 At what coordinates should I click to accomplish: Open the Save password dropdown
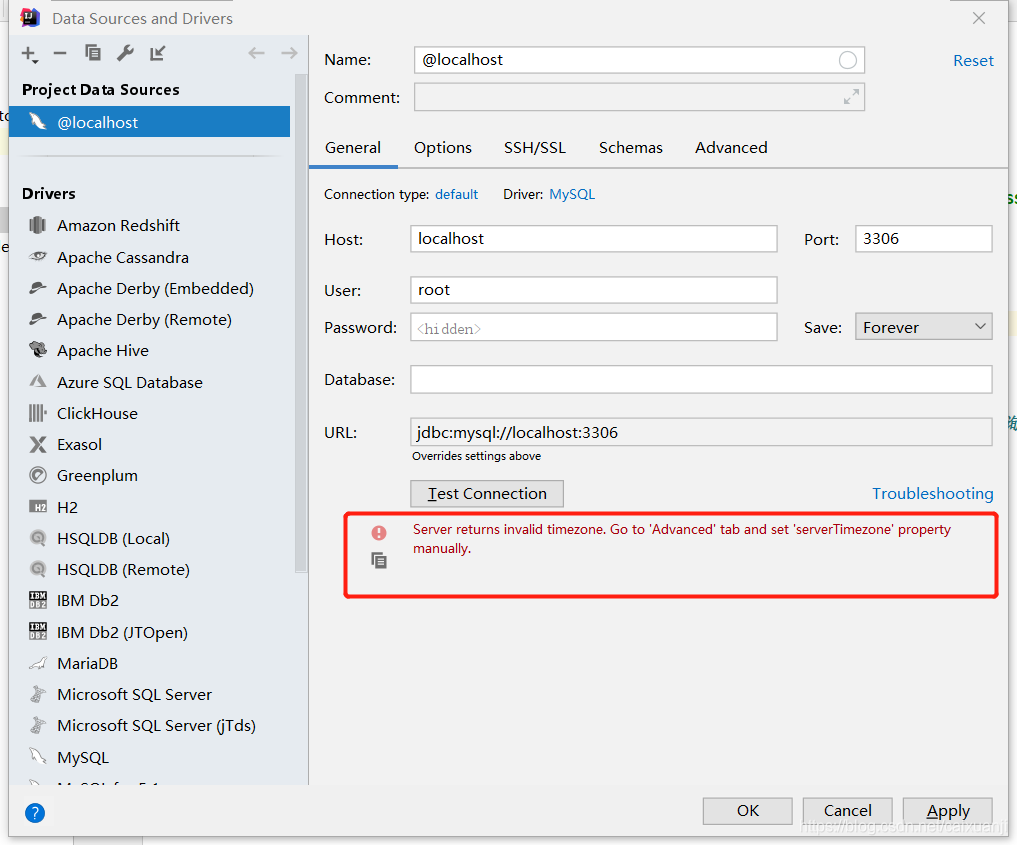pos(924,327)
